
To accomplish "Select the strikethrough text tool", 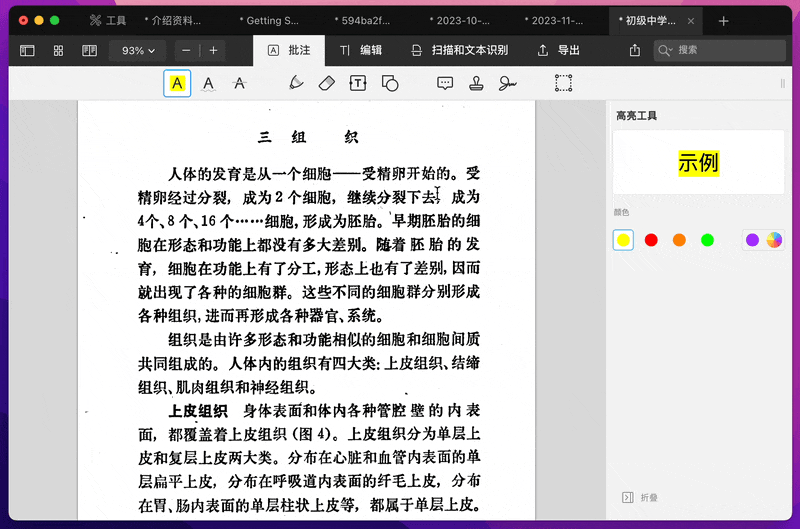I will pos(239,84).
